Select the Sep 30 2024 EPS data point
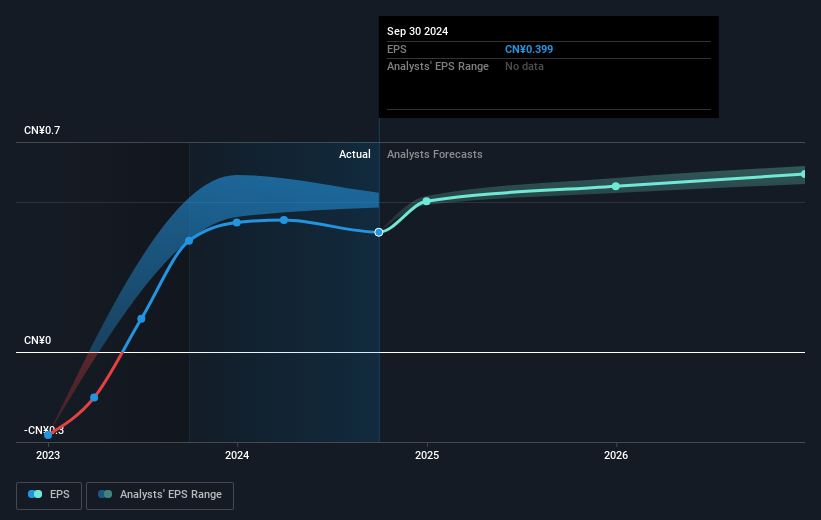Image resolution: width=821 pixels, height=520 pixels. coord(379,232)
